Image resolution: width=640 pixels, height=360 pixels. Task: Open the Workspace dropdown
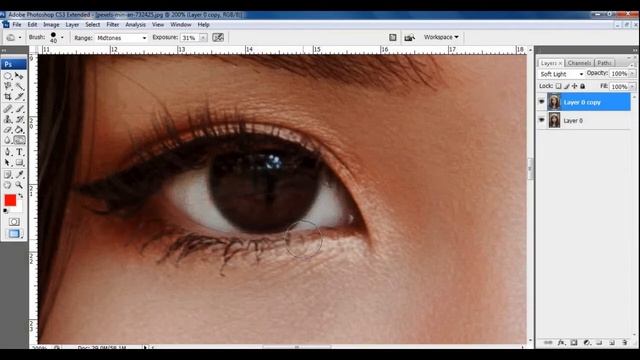441,37
